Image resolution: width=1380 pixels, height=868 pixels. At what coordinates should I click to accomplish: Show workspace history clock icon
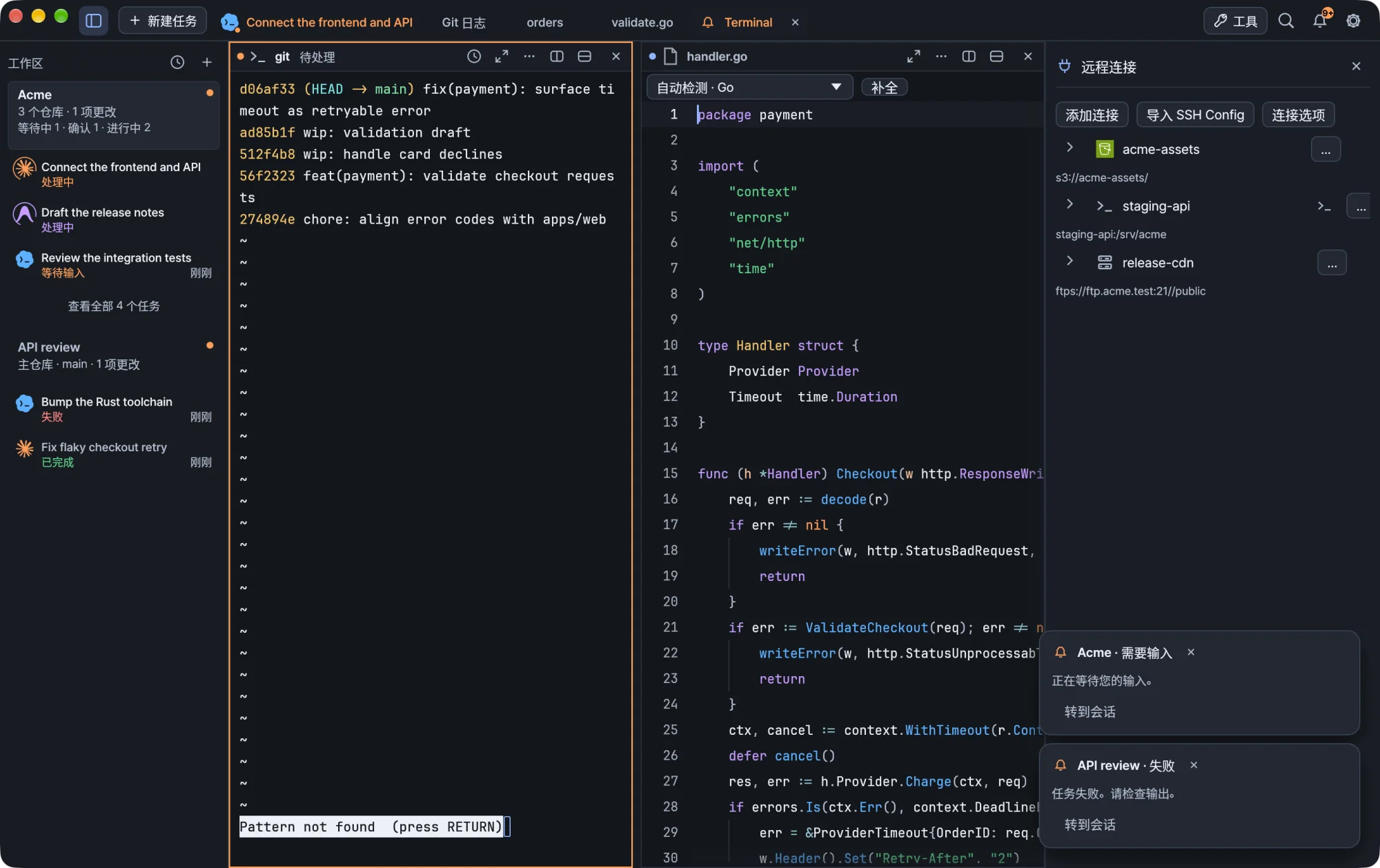(x=177, y=63)
